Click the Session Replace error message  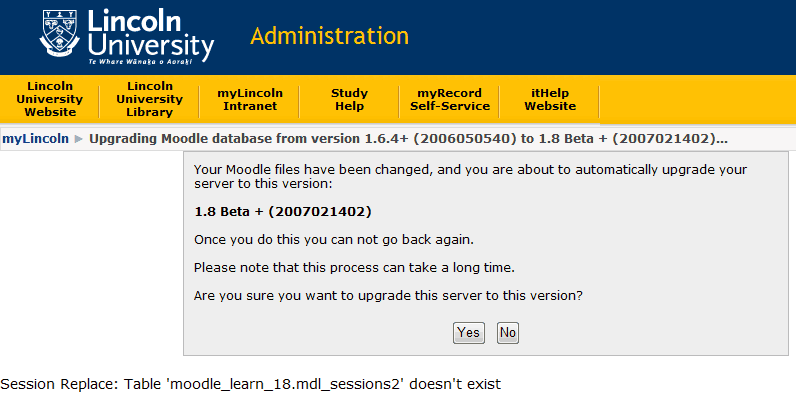click(x=251, y=384)
